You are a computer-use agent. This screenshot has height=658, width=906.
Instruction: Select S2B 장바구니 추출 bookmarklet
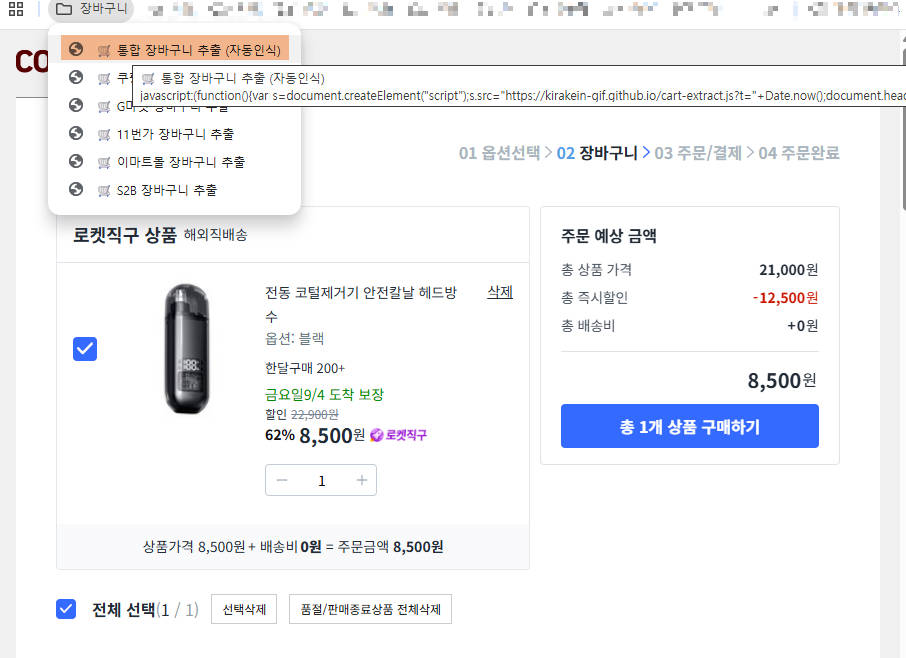175,189
